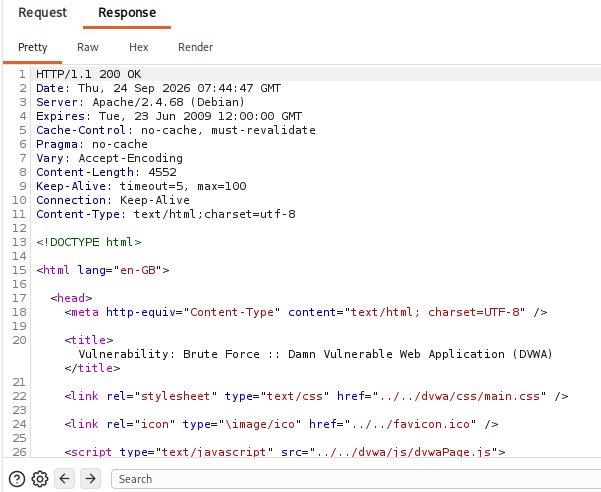Go to next search match arrow
Screen dimensions: 601x492
90,479
